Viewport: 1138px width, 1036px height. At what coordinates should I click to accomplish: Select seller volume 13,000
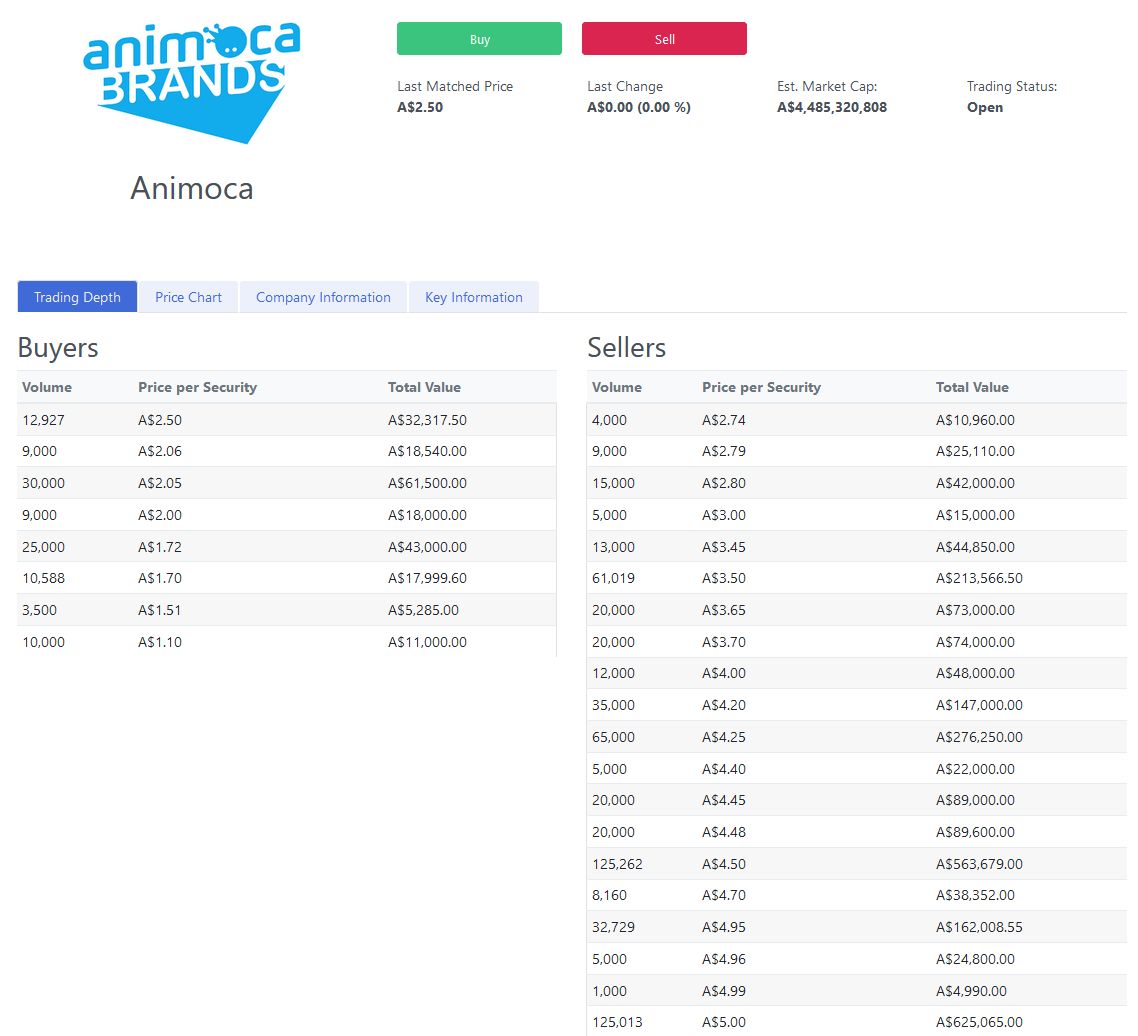pos(613,547)
